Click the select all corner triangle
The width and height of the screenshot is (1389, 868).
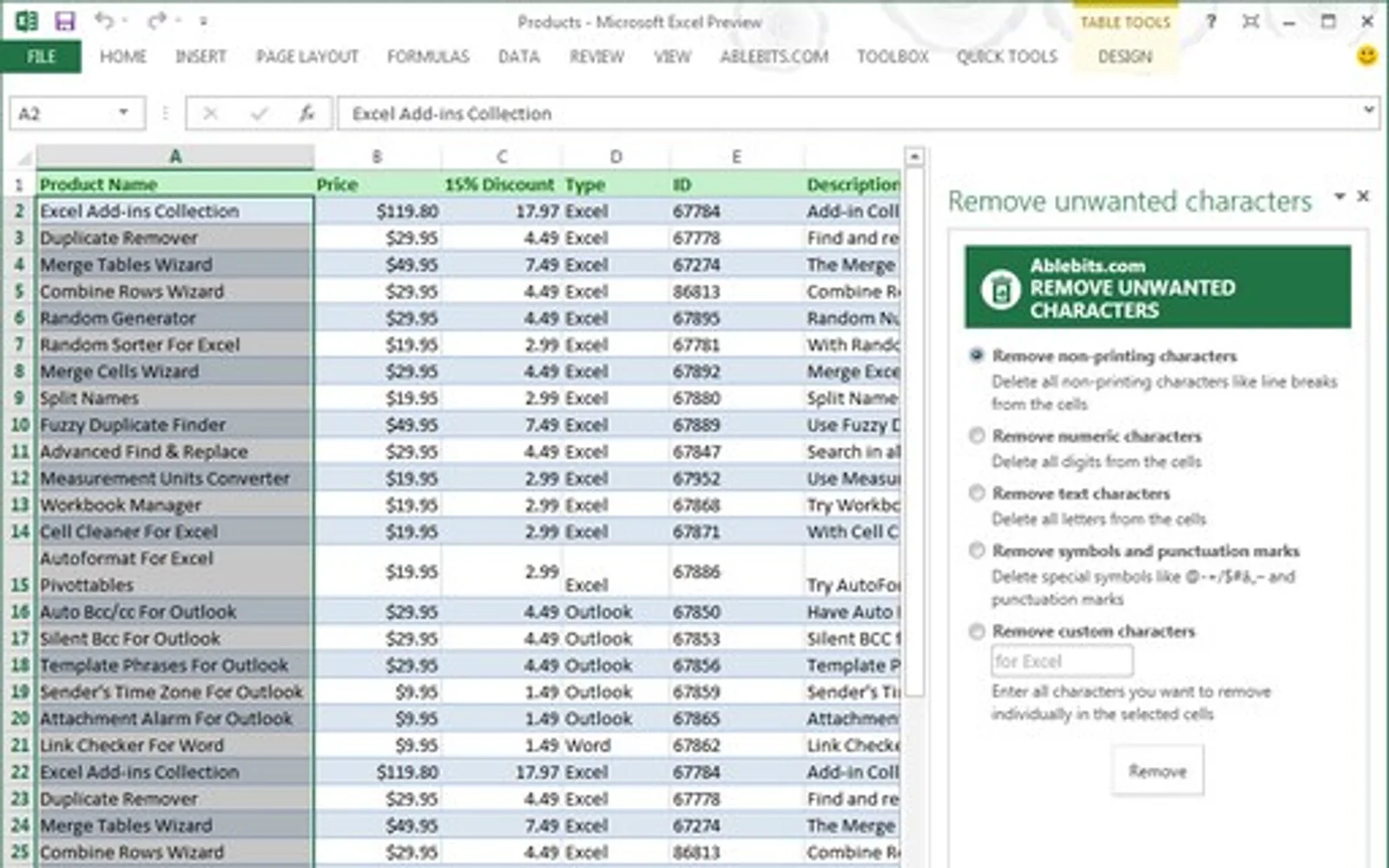coord(25,158)
